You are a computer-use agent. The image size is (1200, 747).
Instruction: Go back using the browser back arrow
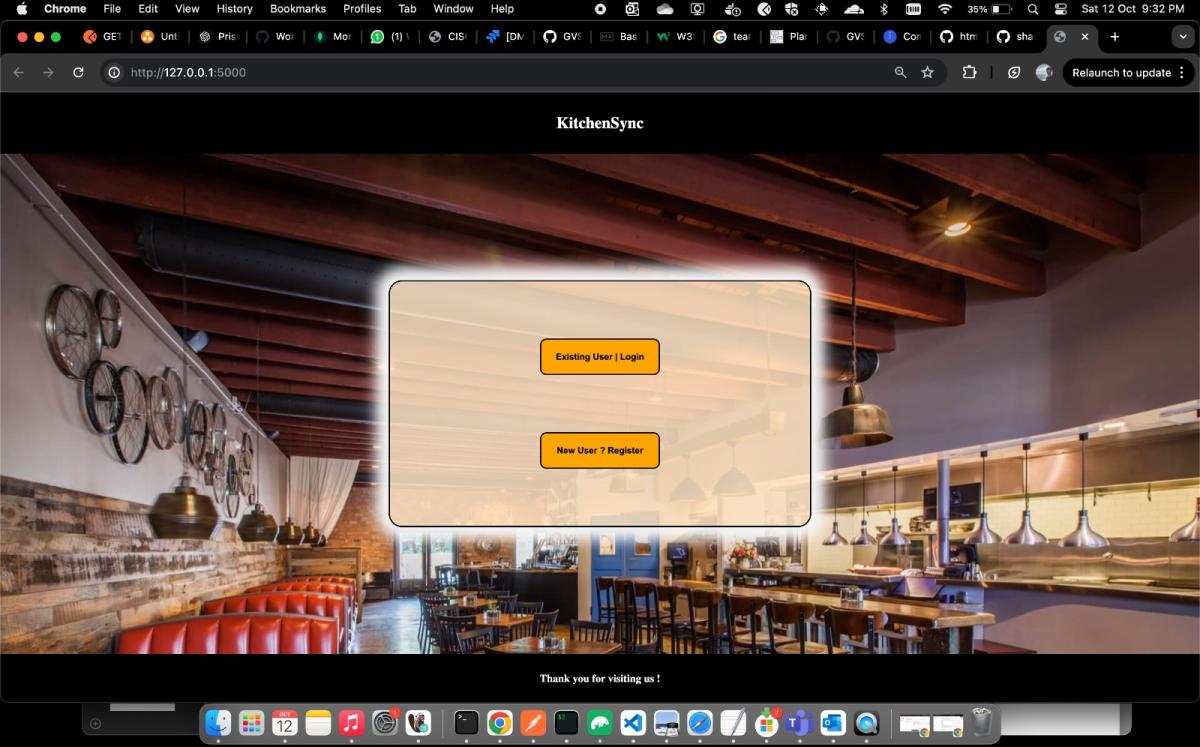tap(19, 73)
